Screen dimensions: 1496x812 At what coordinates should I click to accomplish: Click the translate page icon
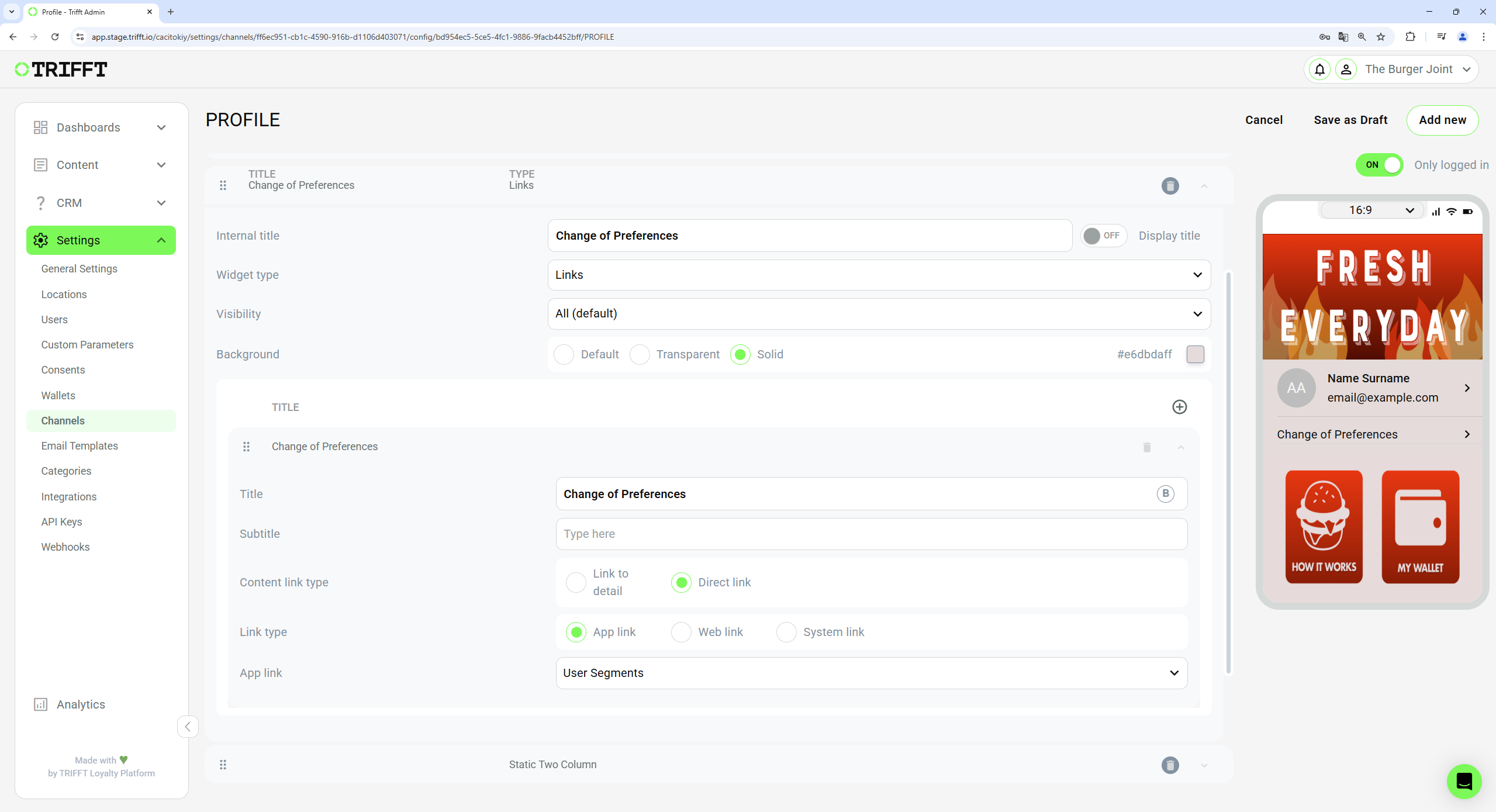click(1343, 37)
